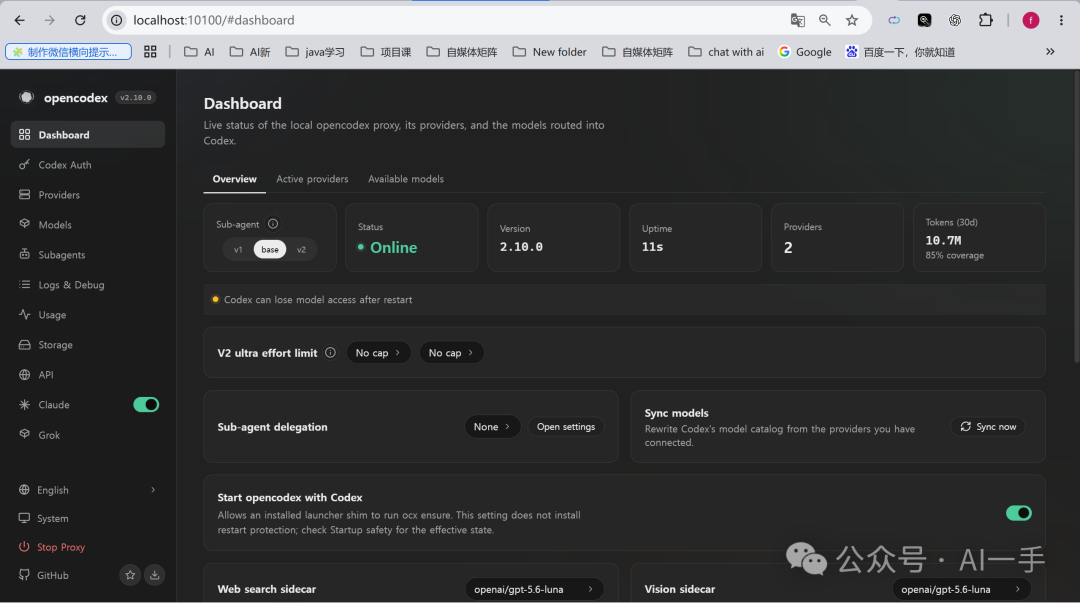Click Open settings button

tap(566, 427)
